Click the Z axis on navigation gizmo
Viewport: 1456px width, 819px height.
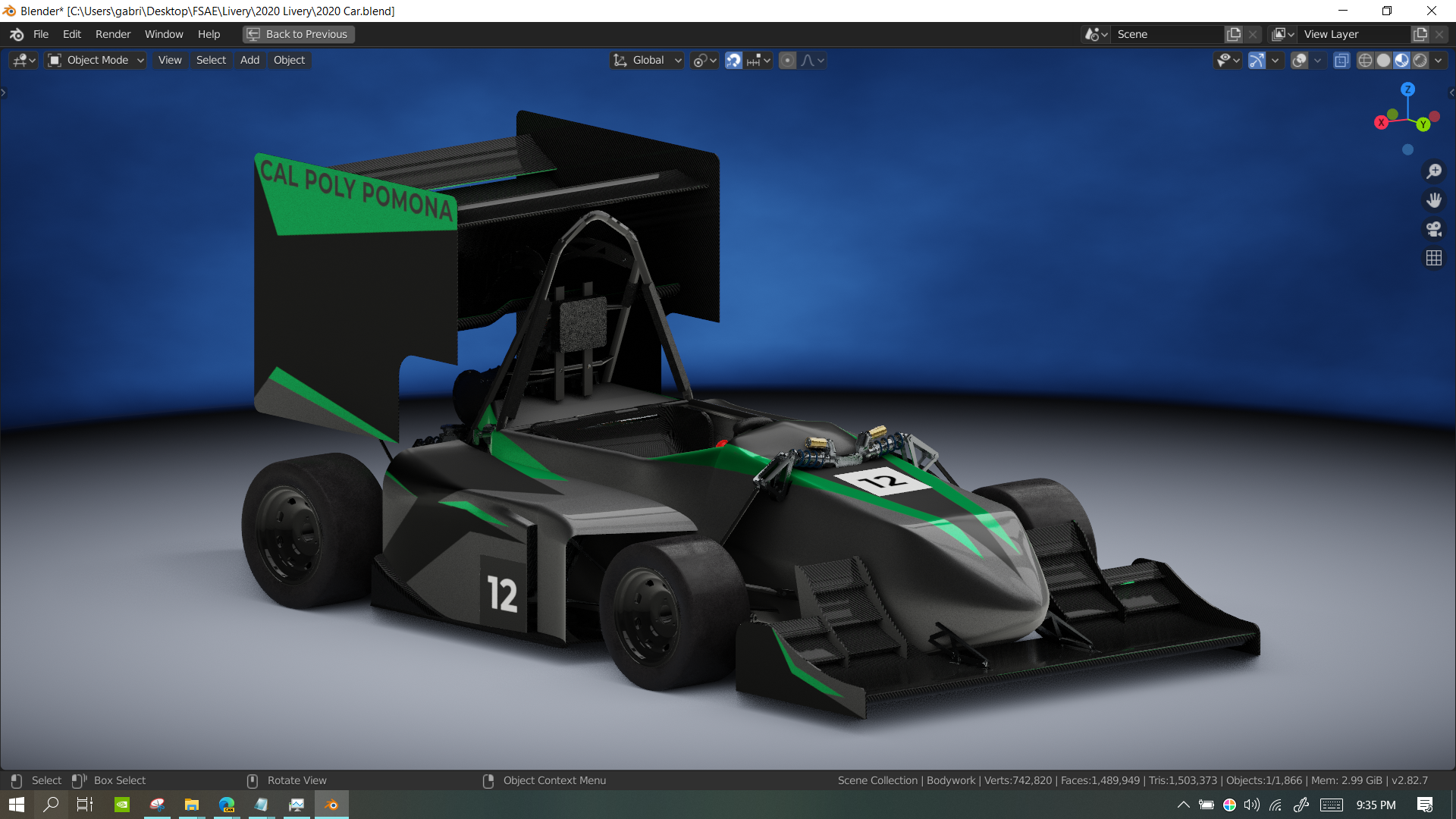[x=1407, y=89]
